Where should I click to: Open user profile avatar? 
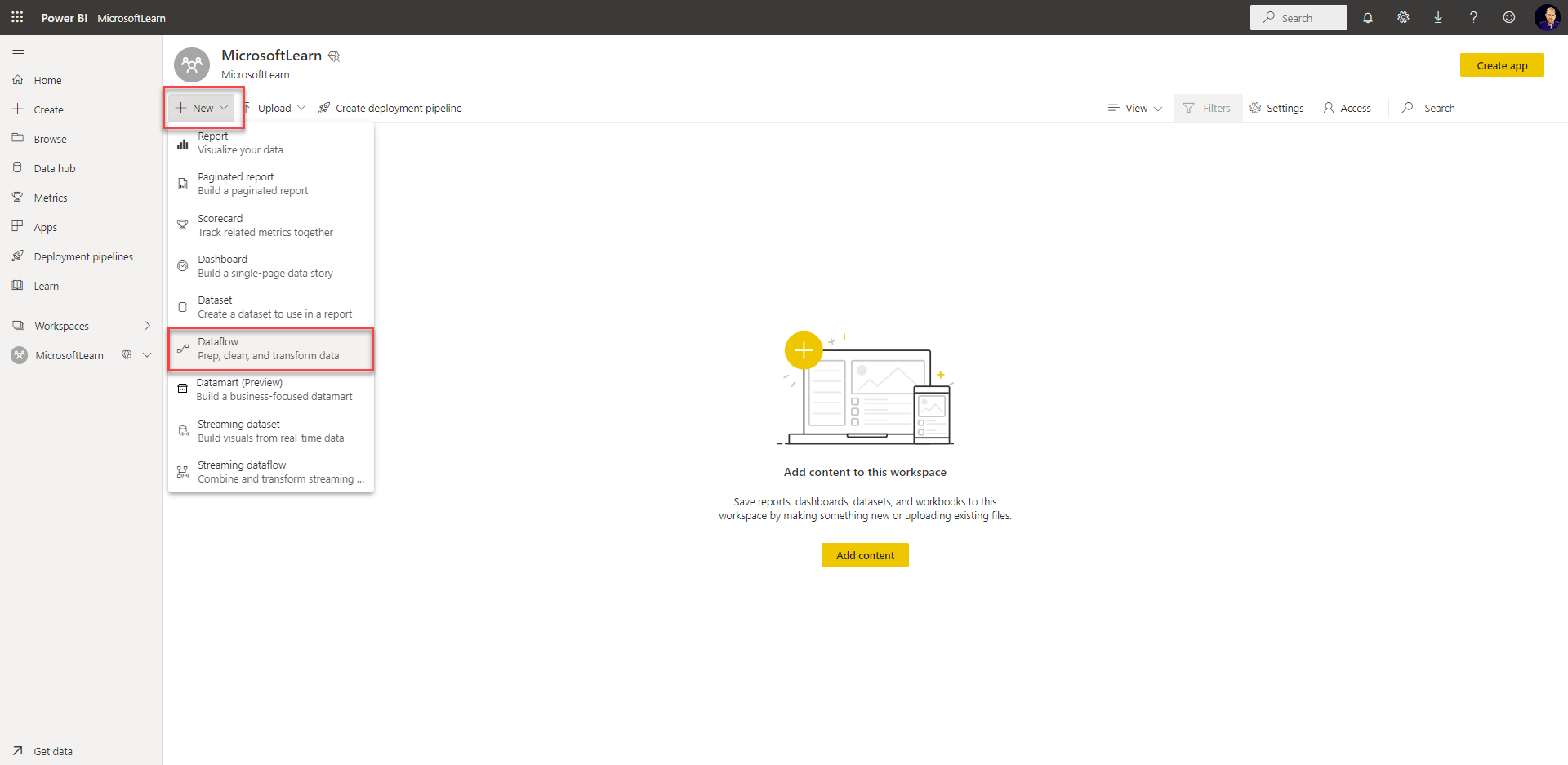(x=1547, y=17)
